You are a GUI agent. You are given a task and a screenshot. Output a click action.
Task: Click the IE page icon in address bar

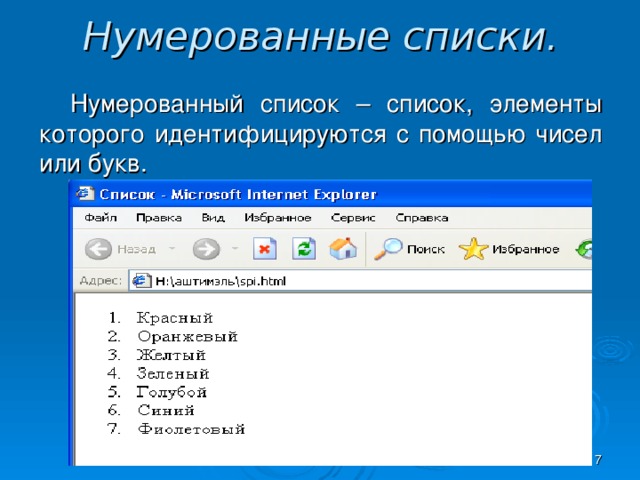[x=141, y=281]
